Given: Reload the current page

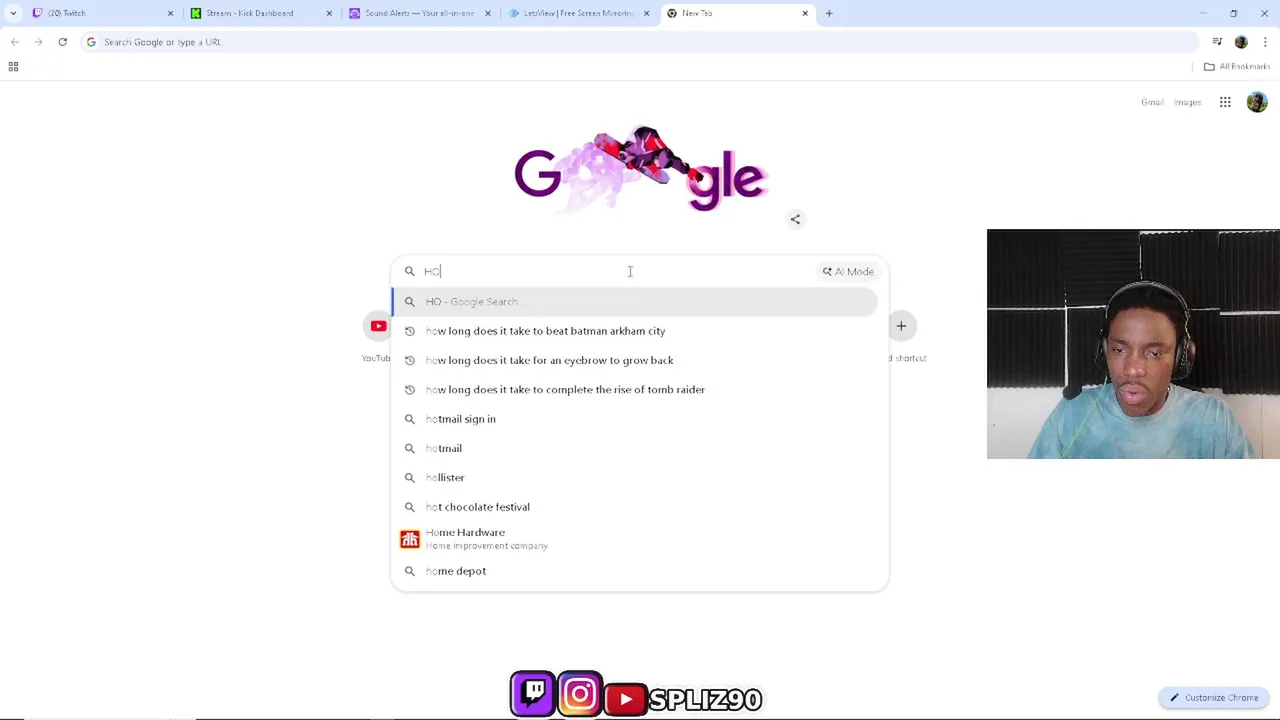Looking at the screenshot, I should pos(62,42).
